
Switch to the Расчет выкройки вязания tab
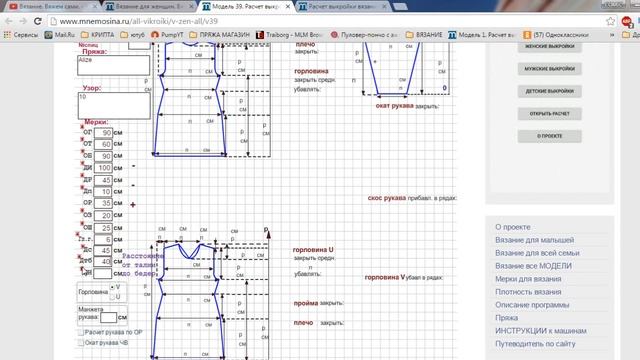(342, 7)
